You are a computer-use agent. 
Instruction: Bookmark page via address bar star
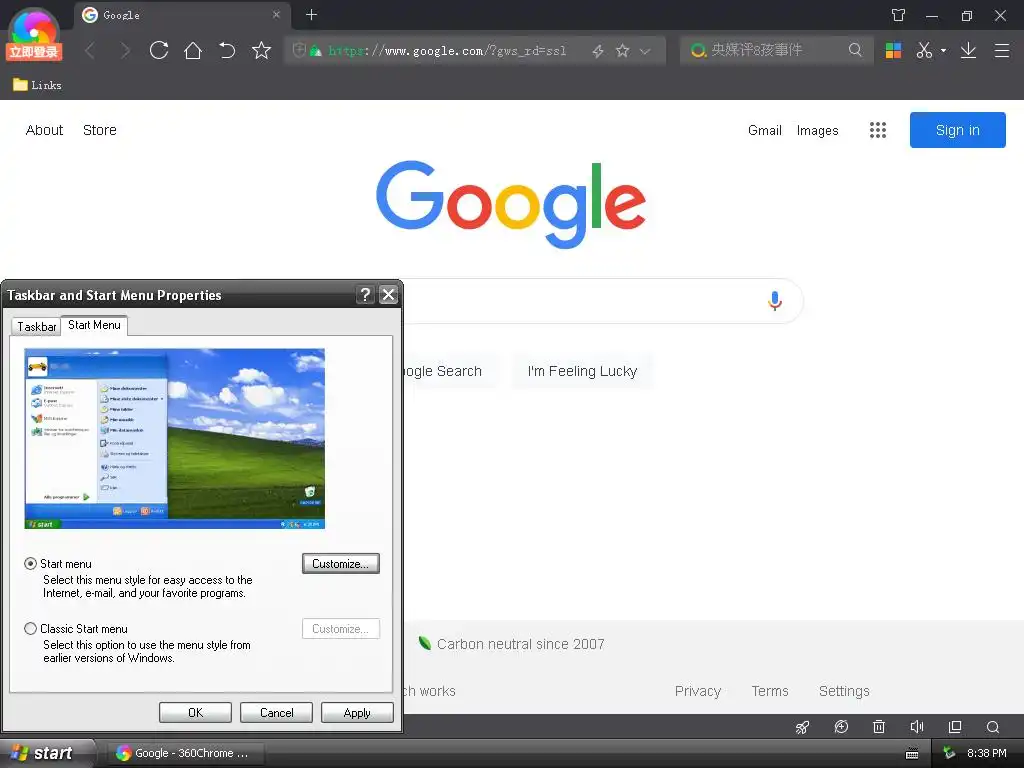pos(622,50)
